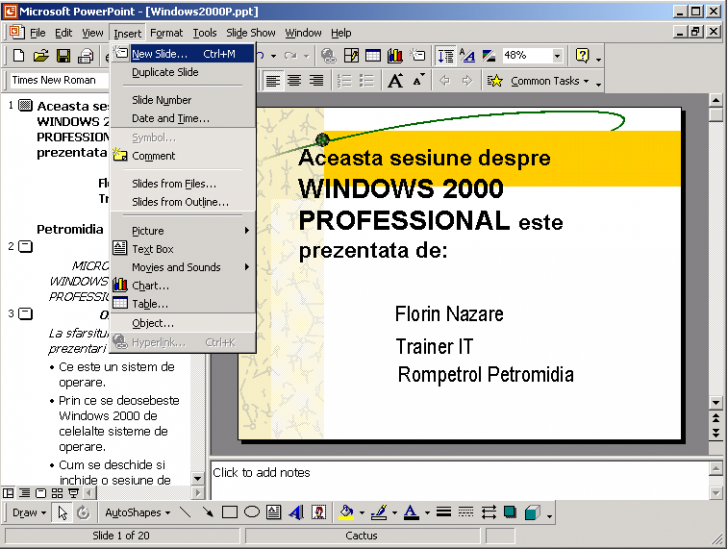Select the Select Objects arrow tool

click(x=62, y=513)
